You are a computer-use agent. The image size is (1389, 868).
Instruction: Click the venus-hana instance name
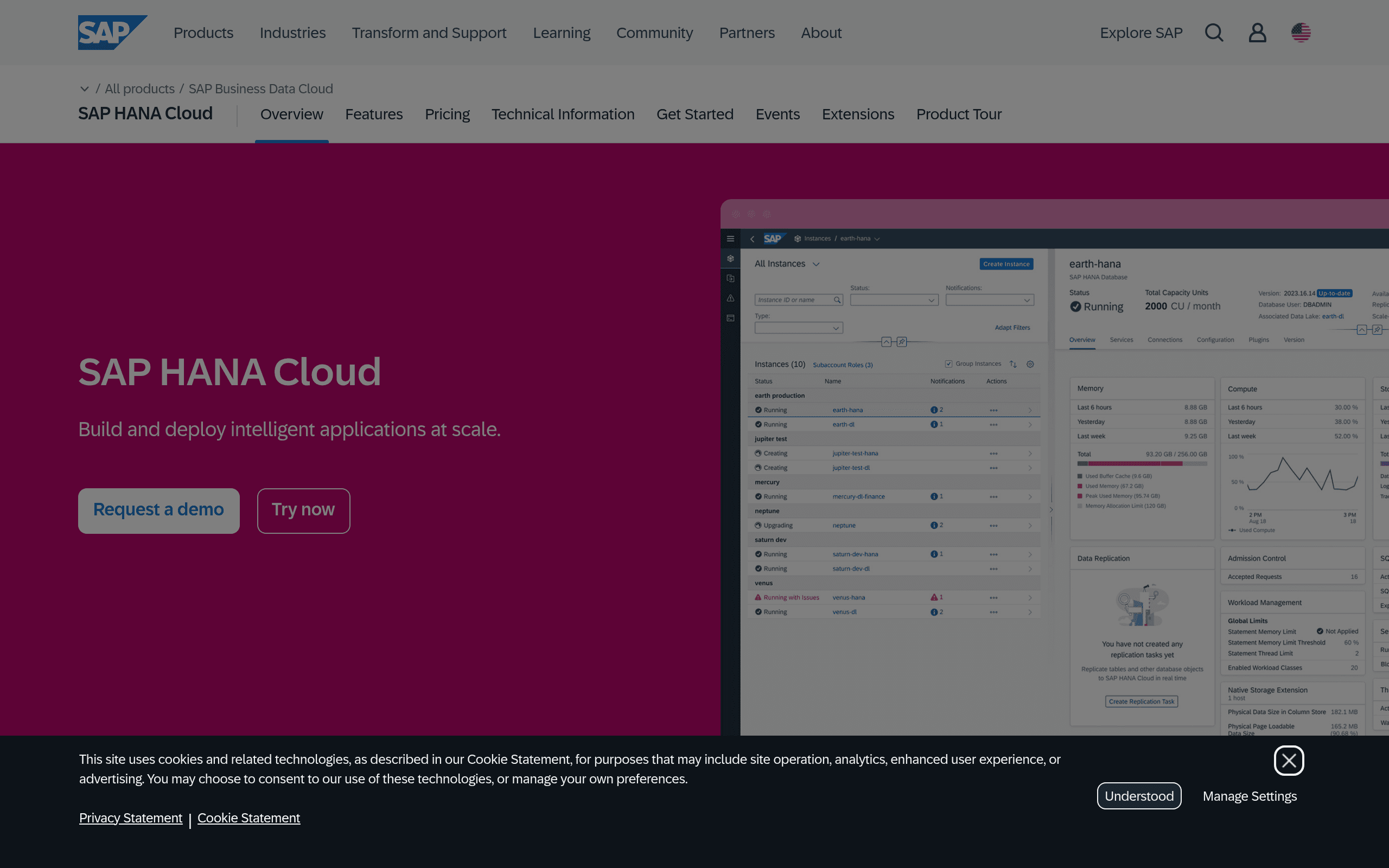click(x=849, y=598)
